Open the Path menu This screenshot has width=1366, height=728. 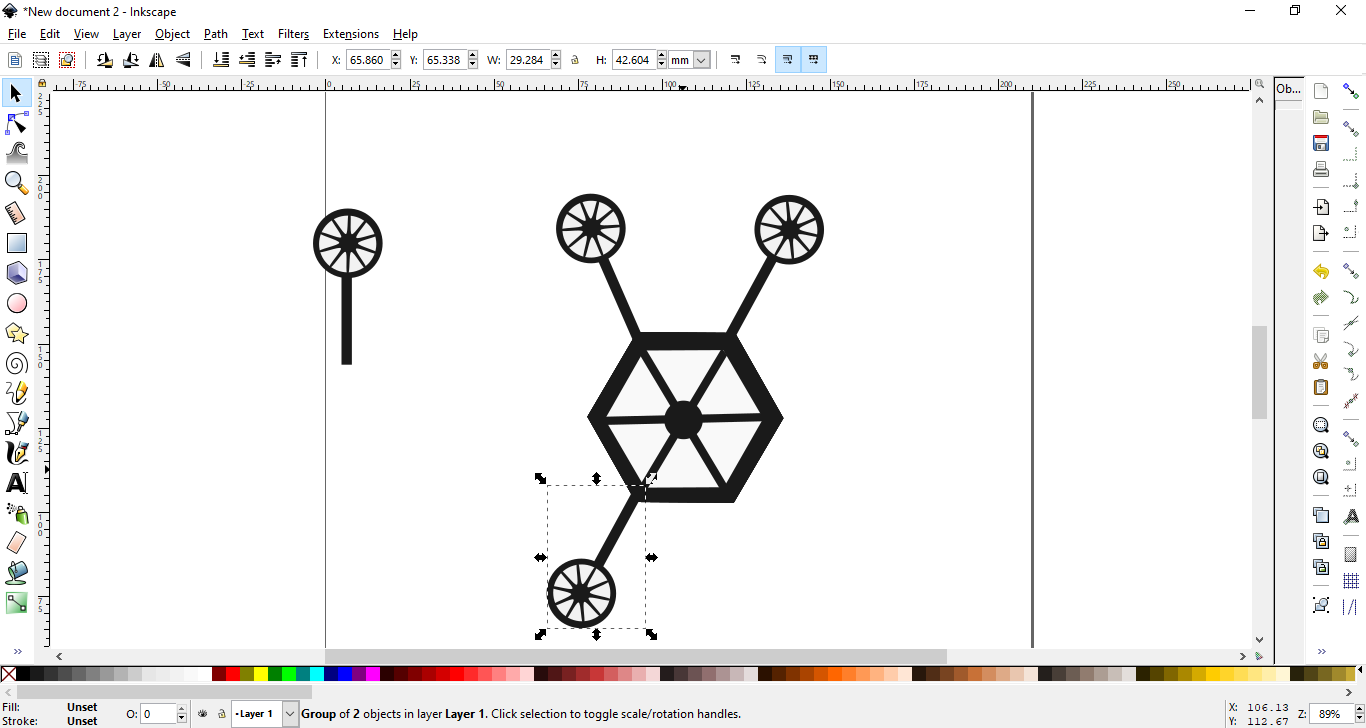pos(216,34)
